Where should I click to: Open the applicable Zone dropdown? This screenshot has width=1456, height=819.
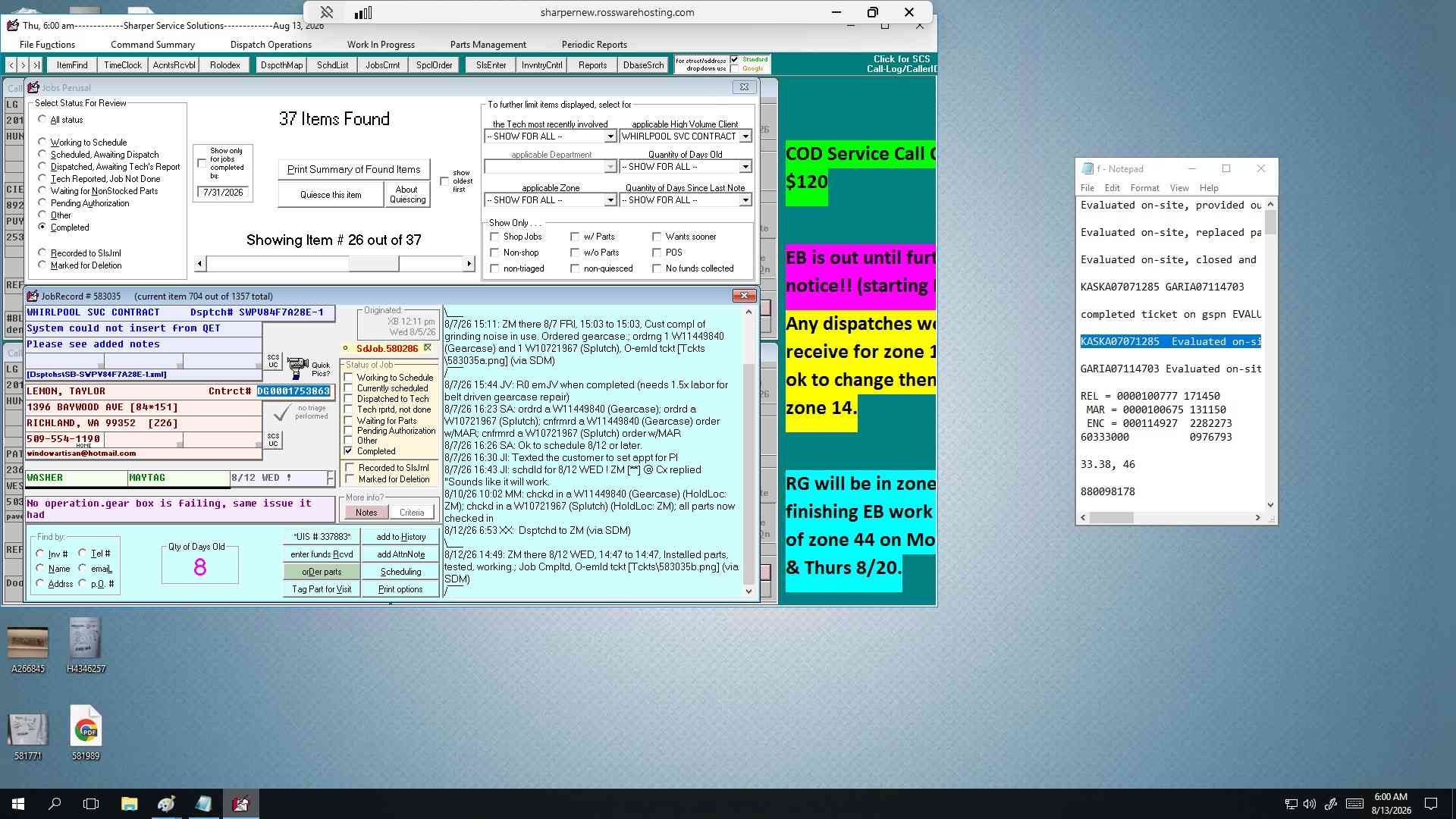pyautogui.click(x=610, y=200)
